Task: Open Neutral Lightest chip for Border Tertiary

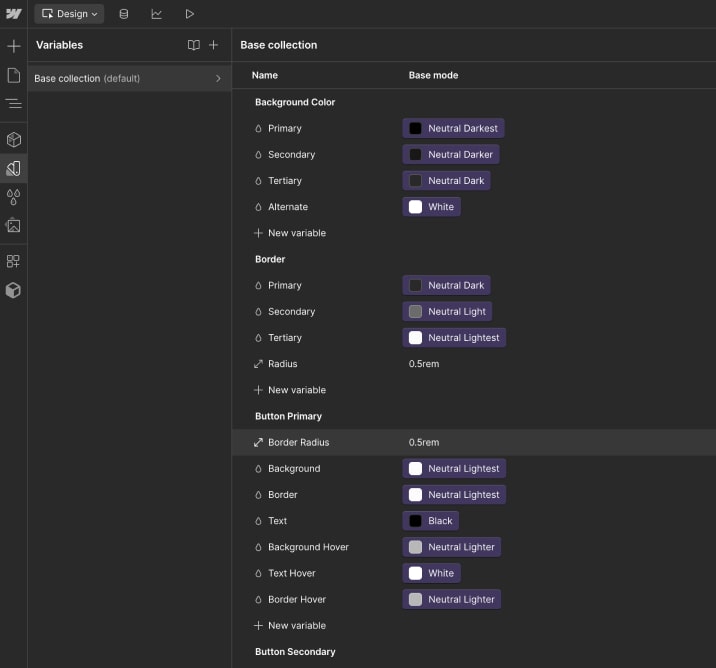Action: coord(454,338)
